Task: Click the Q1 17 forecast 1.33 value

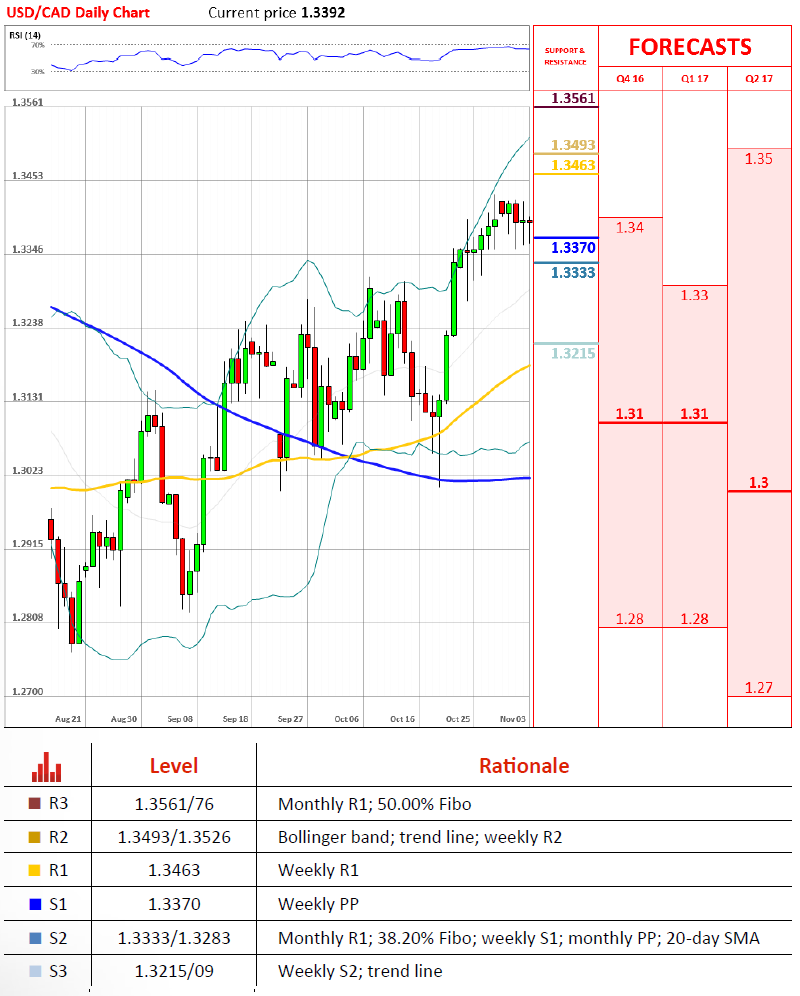Action: [x=695, y=295]
